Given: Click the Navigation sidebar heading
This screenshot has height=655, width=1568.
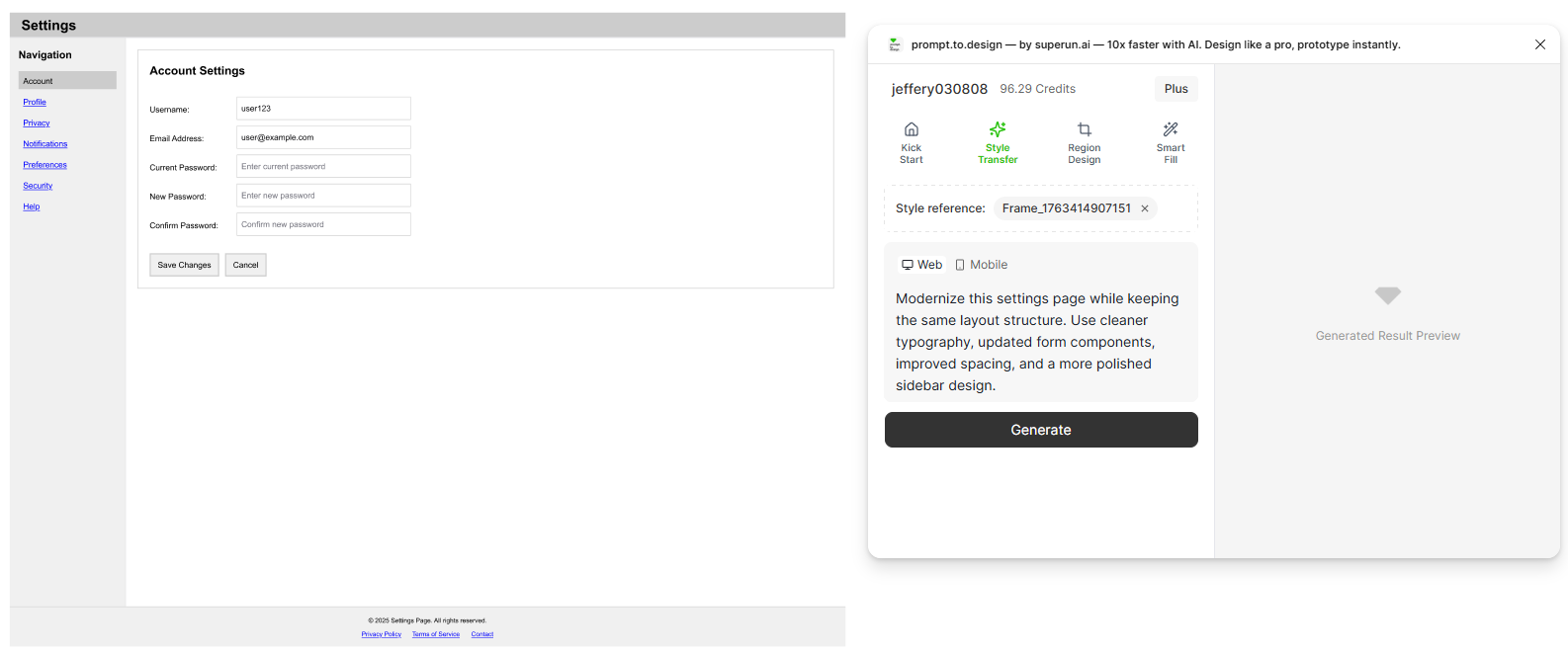Looking at the screenshot, I should (44, 55).
